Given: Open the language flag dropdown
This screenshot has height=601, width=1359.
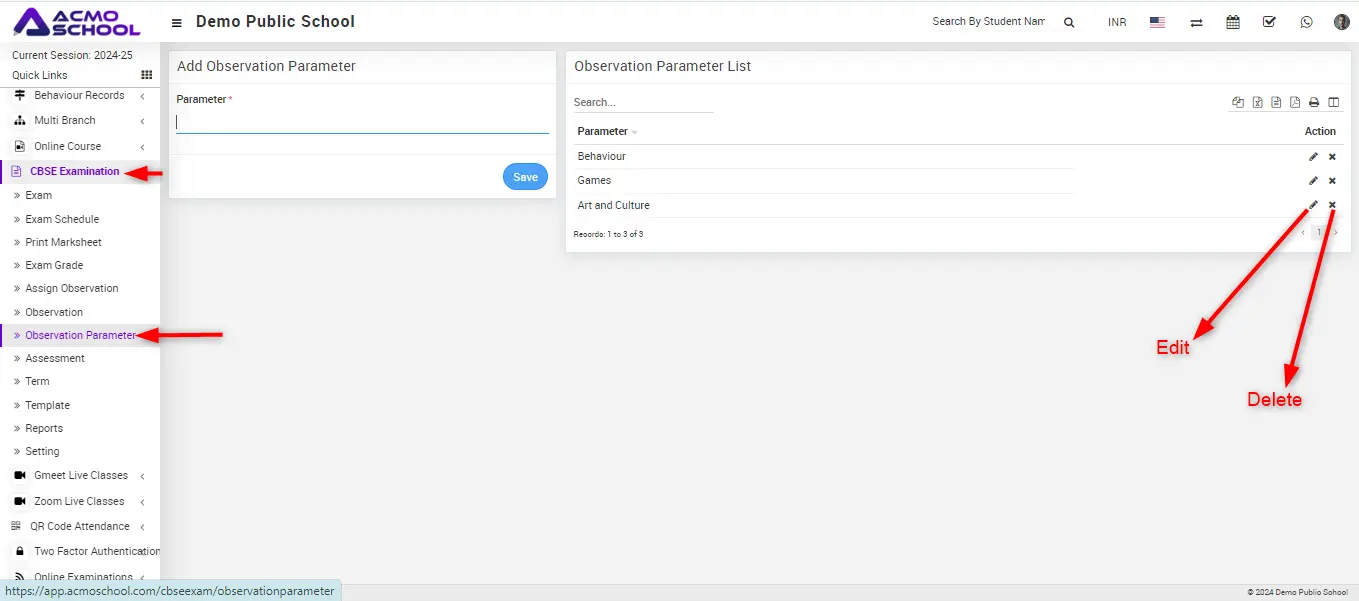Looking at the screenshot, I should 1157,22.
